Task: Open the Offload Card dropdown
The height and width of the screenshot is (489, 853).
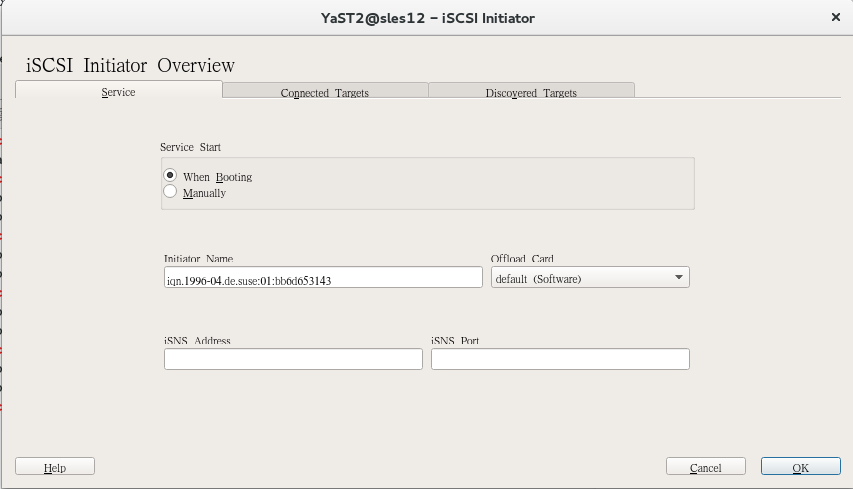Action: 590,277
